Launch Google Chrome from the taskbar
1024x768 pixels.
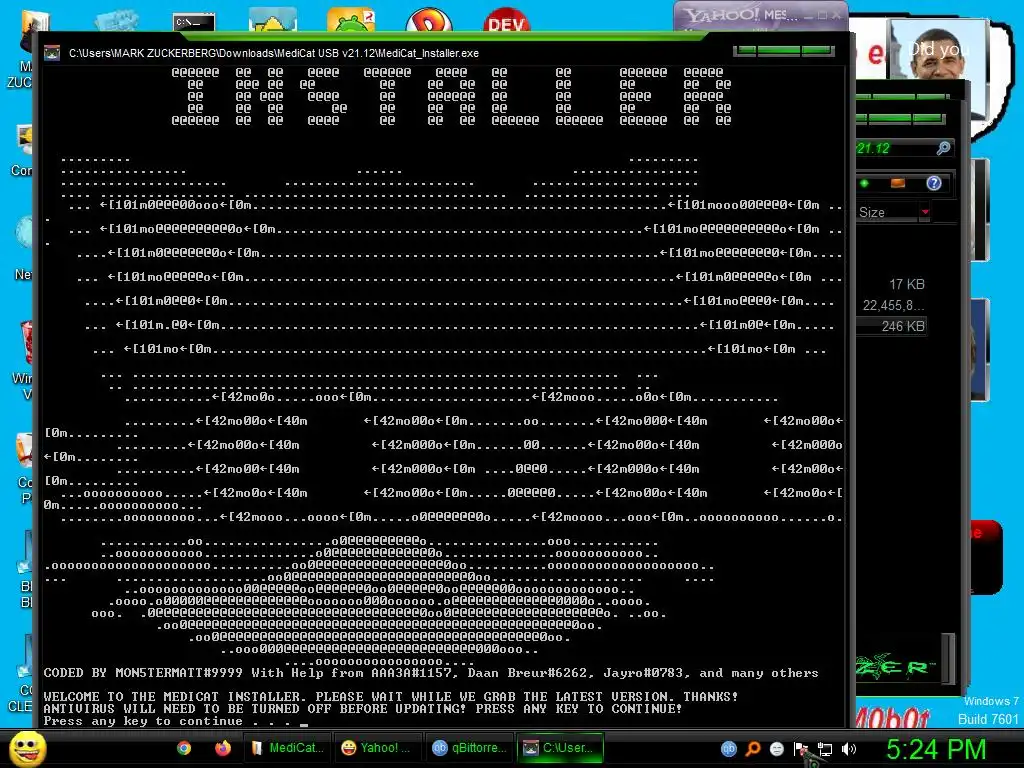[x=184, y=748]
